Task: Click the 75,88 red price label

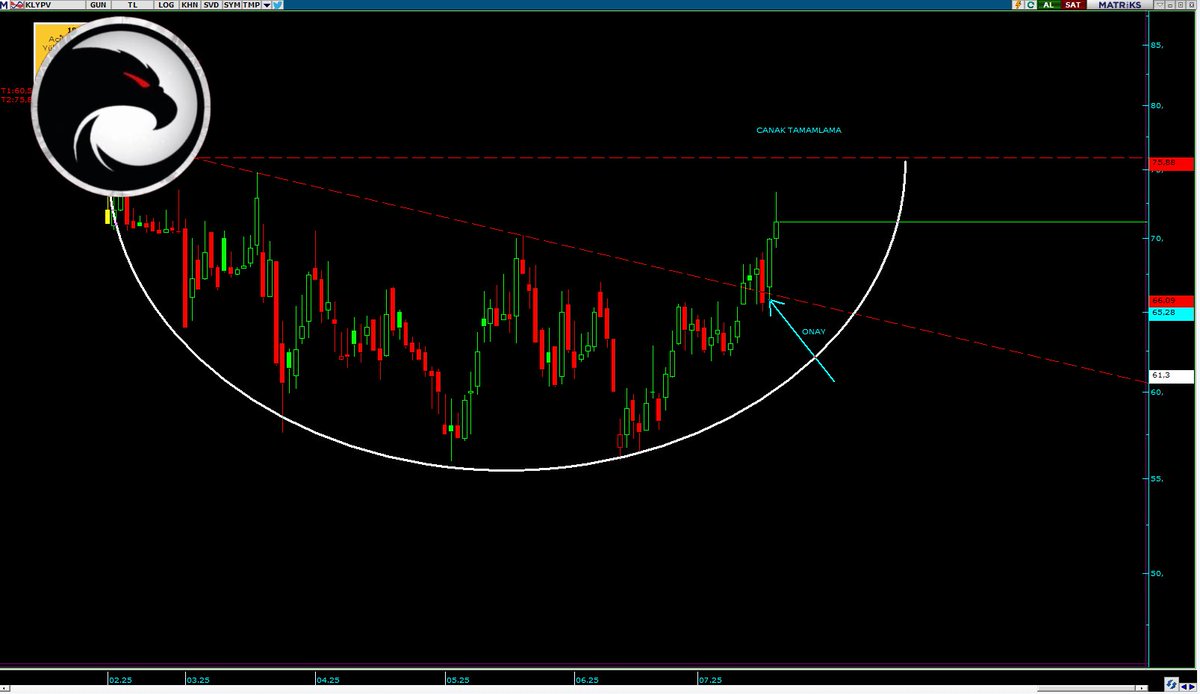Action: [x=1172, y=162]
